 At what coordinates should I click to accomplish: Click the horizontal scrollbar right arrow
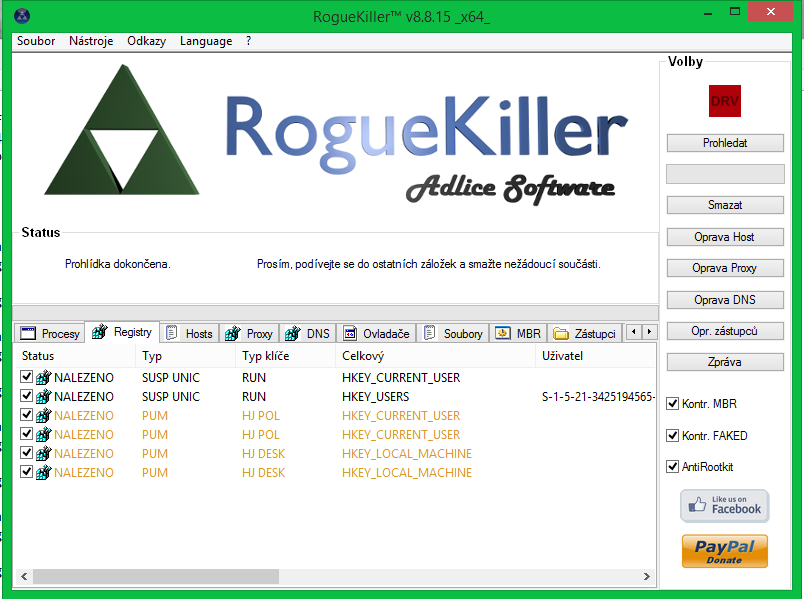coord(647,576)
